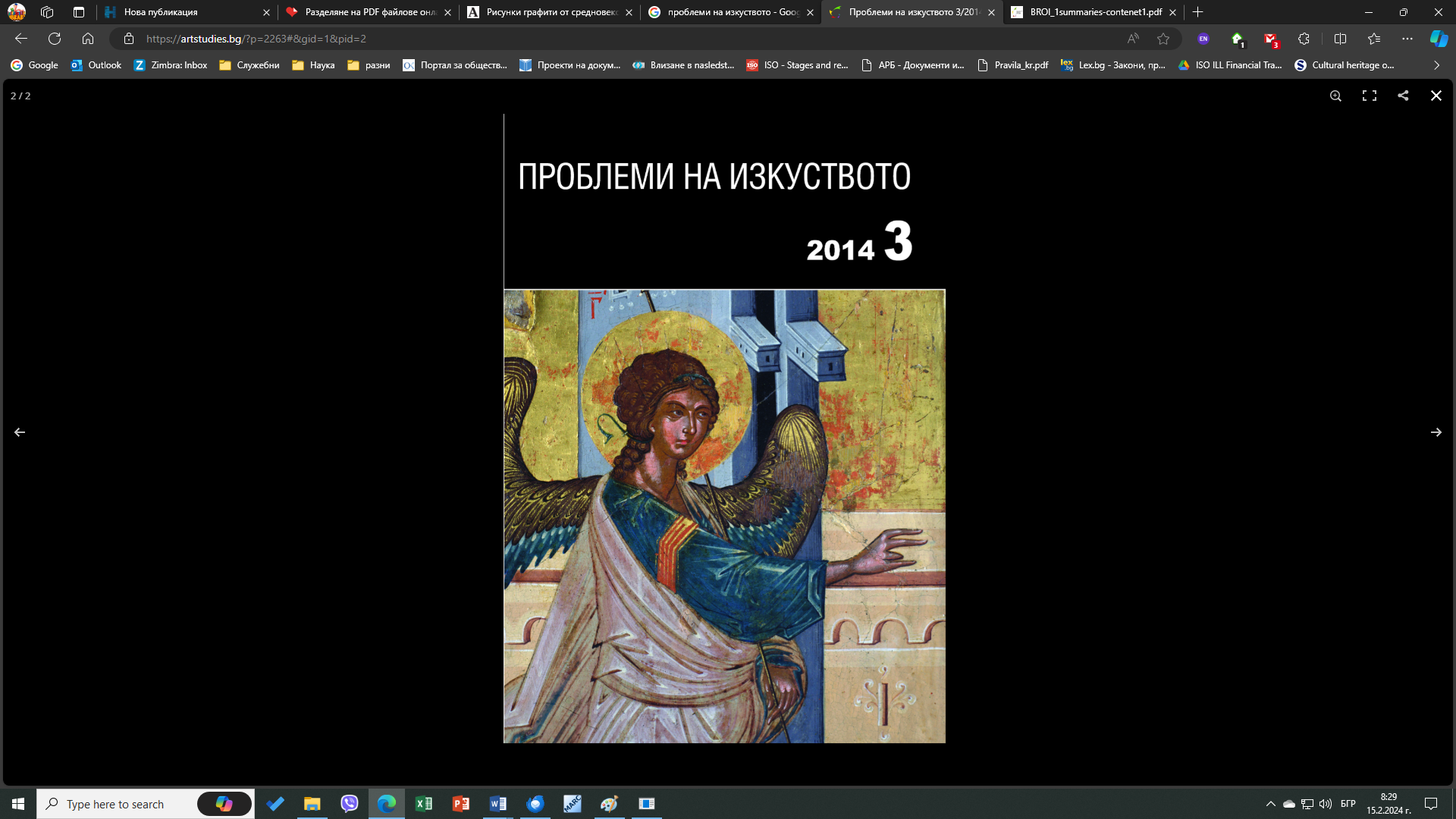Close the Проблеми на изкуството 3/2014 tab
The width and height of the screenshot is (1456, 819).
(x=991, y=12)
